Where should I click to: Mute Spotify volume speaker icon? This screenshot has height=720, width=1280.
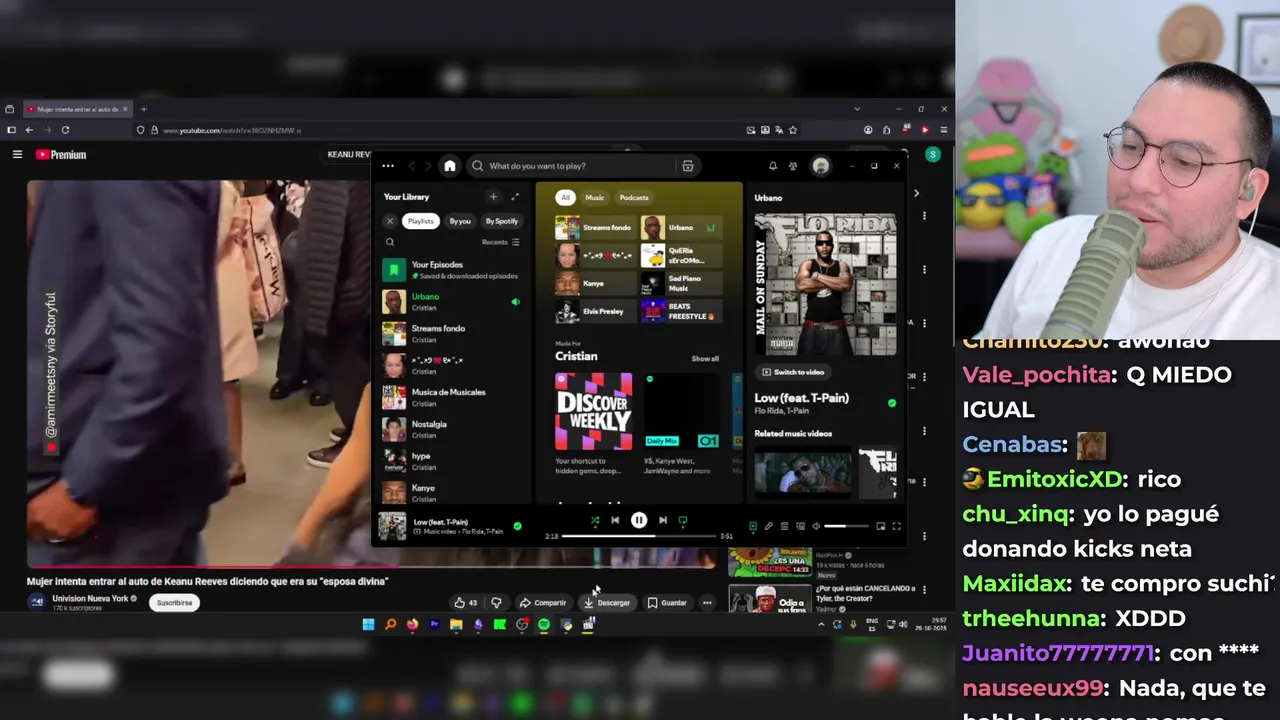816,526
